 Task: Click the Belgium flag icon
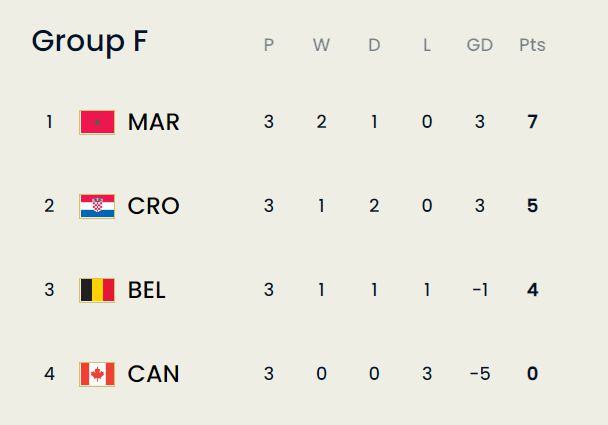[x=97, y=290]
